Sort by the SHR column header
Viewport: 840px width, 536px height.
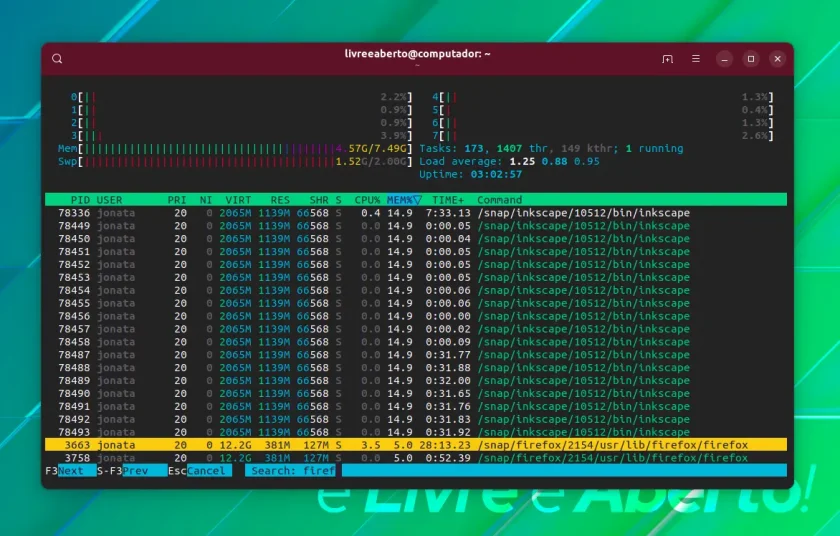click(x=319, y=200)
